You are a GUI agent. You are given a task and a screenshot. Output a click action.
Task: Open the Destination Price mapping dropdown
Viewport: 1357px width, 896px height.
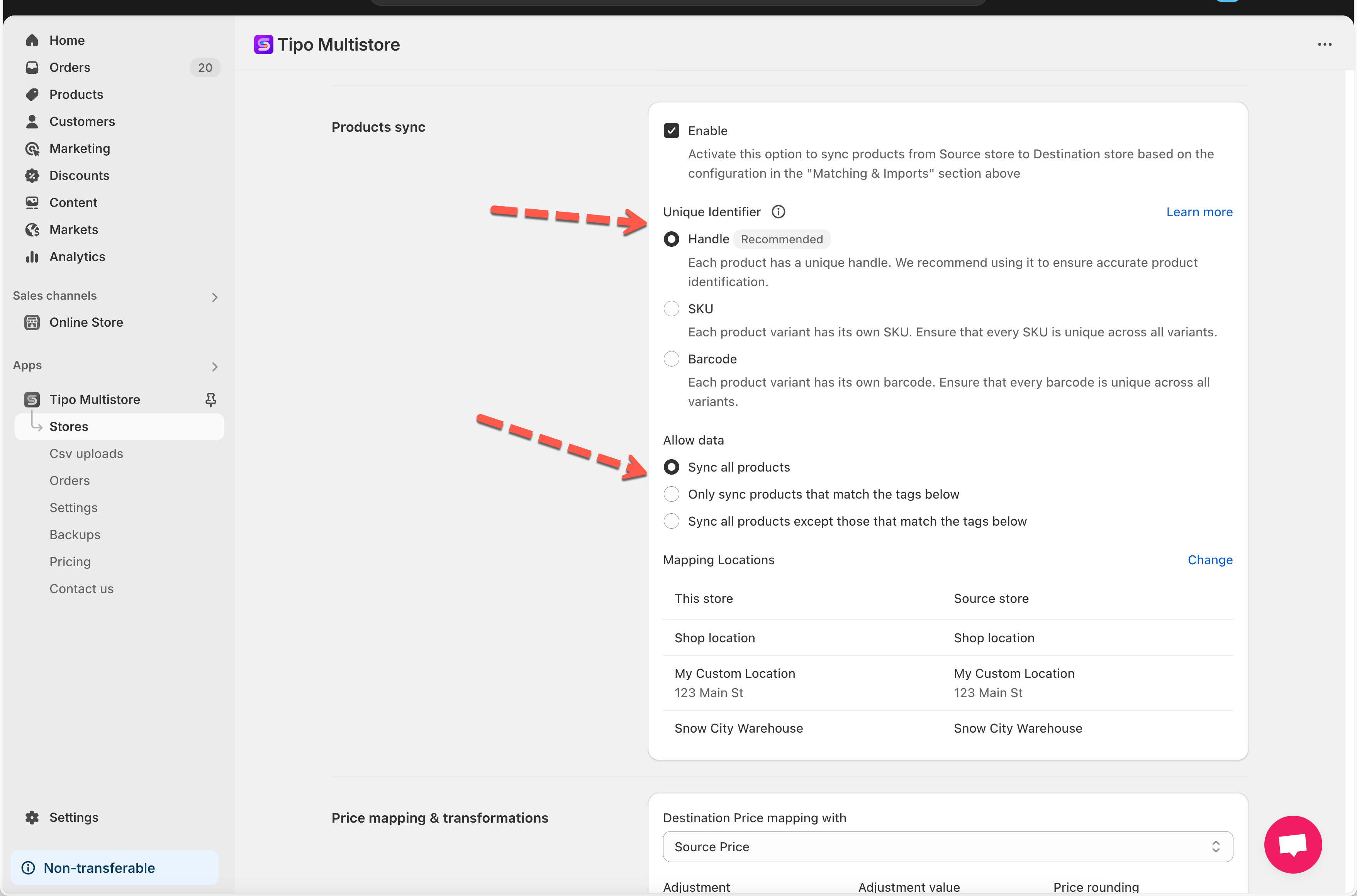click(947, 846)
